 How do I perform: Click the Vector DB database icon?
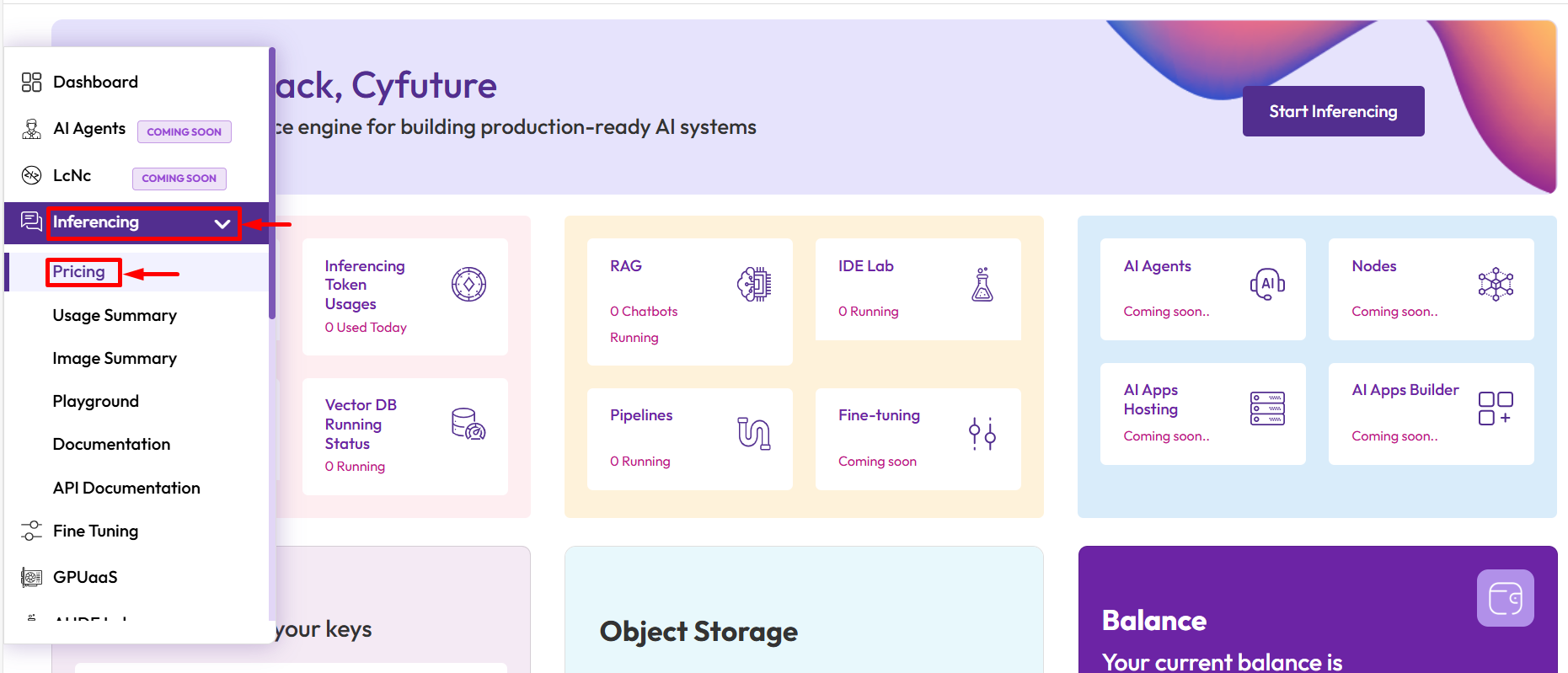click(x=468, y=424)
